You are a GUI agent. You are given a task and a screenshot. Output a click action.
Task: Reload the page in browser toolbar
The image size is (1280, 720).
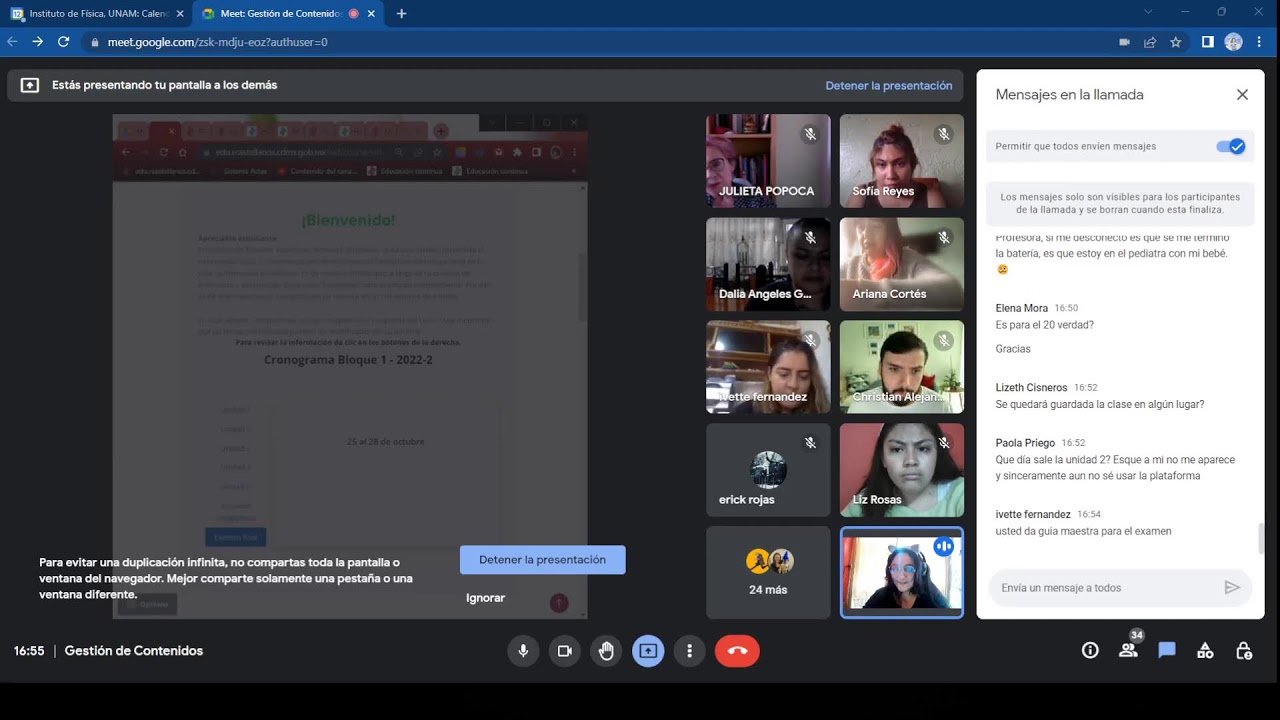coord(63,42)
